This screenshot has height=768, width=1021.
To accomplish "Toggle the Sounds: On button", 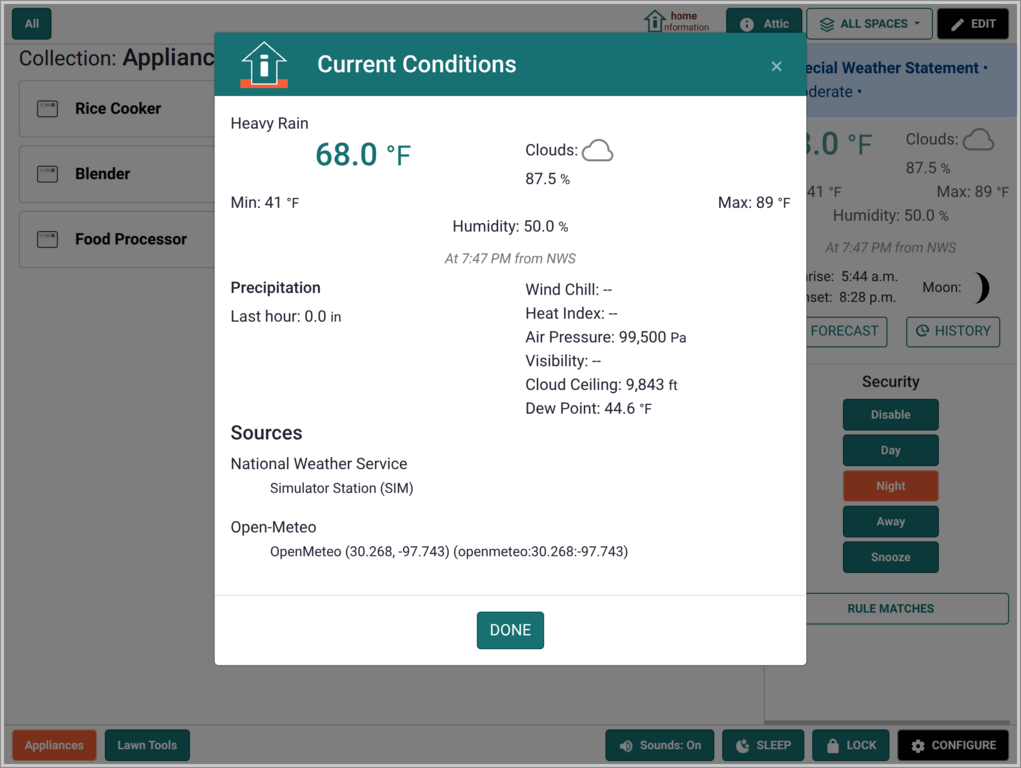I will point(660,745).
